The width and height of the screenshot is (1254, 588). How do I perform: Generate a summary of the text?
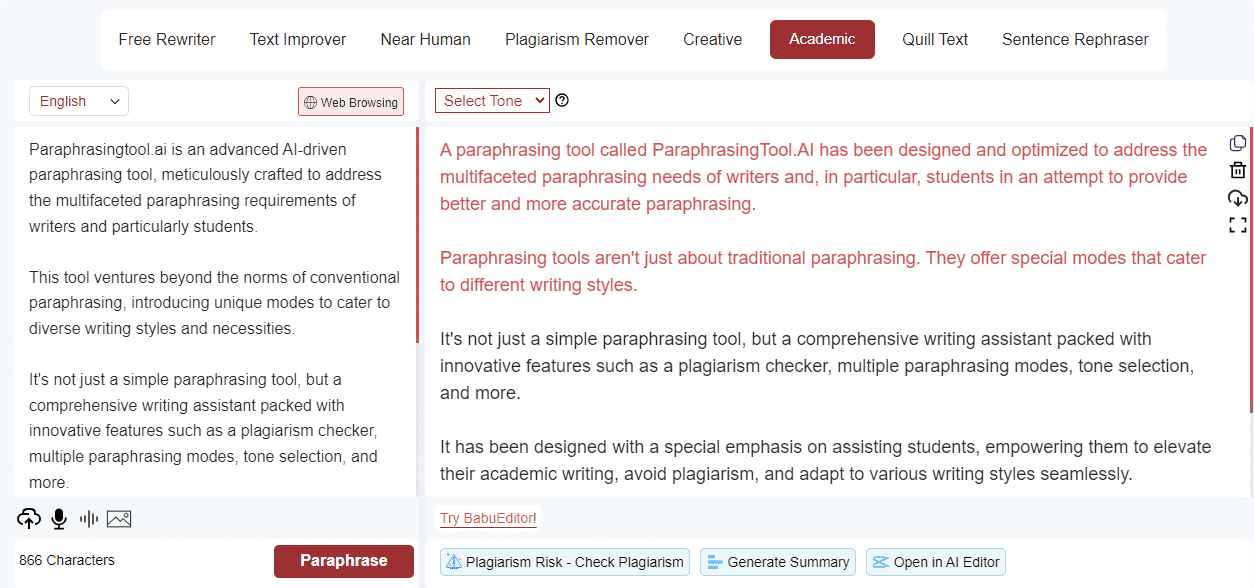777,562
